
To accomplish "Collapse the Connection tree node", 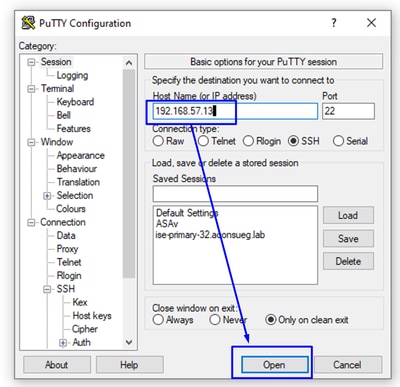I will click(31, 222).
